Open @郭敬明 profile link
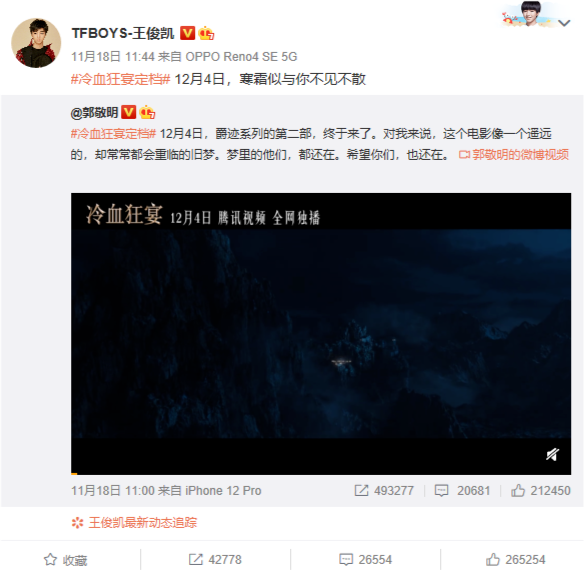The width and height of the screenshot is (584, 570). pos(94,113)
